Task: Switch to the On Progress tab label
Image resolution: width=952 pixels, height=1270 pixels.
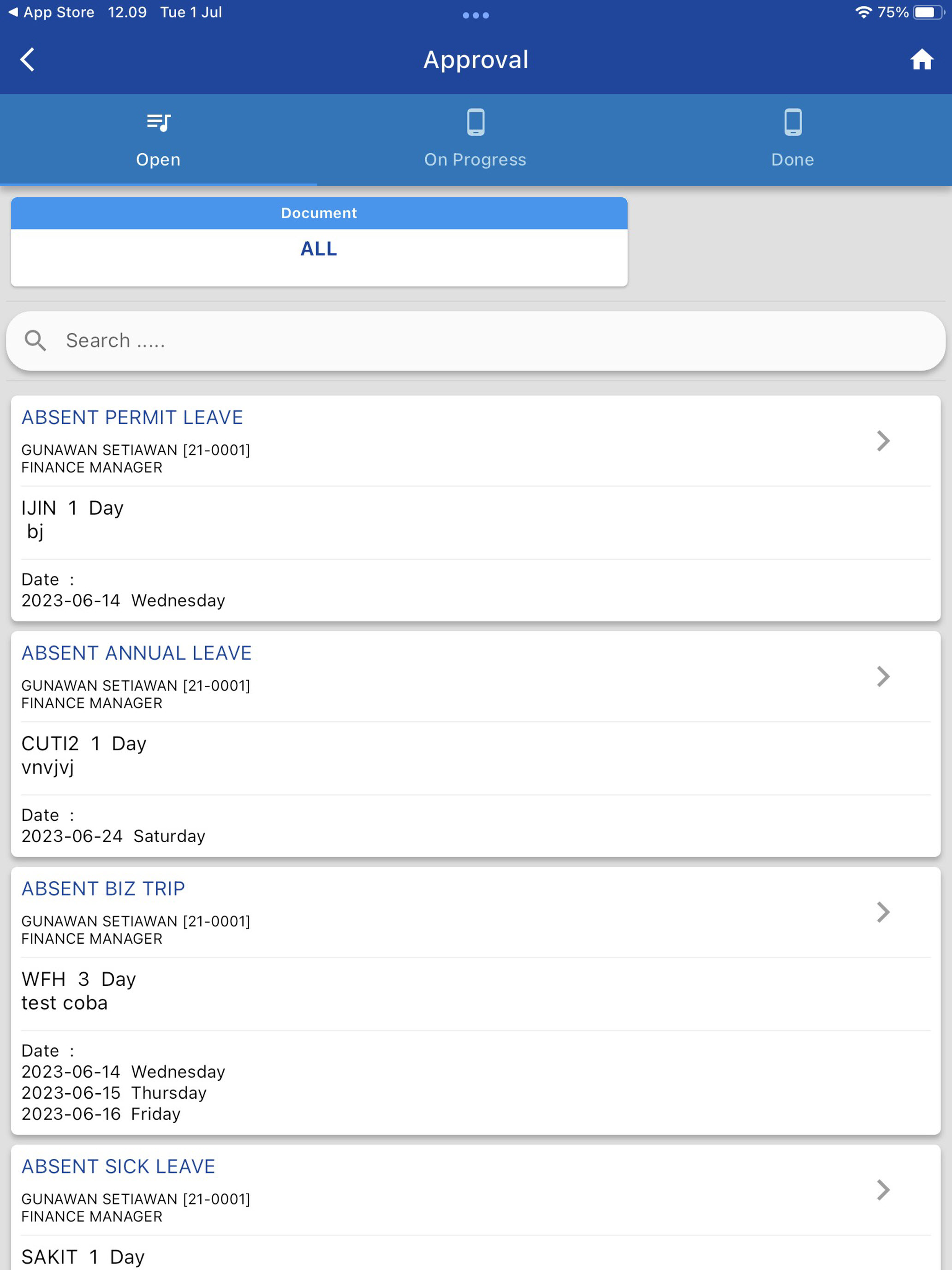Action: 475,160
